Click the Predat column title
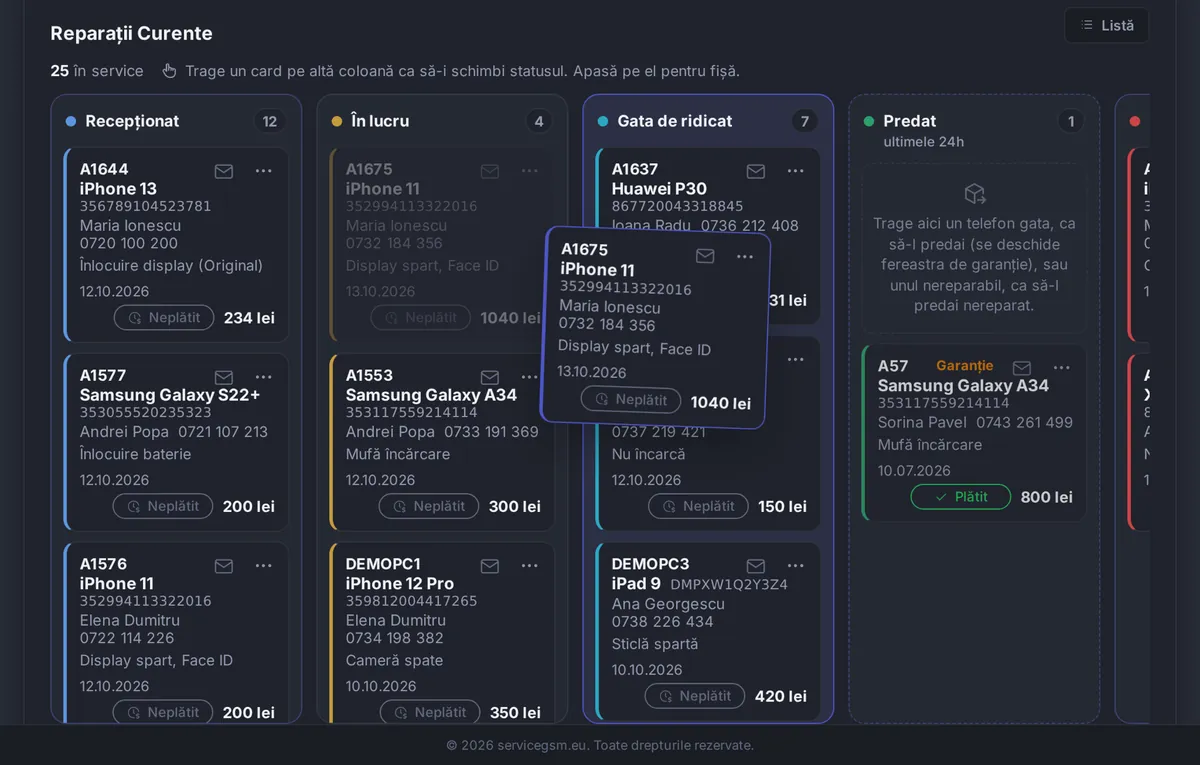This screenshot has height=765, width=1200. click(x=910, y=121)
